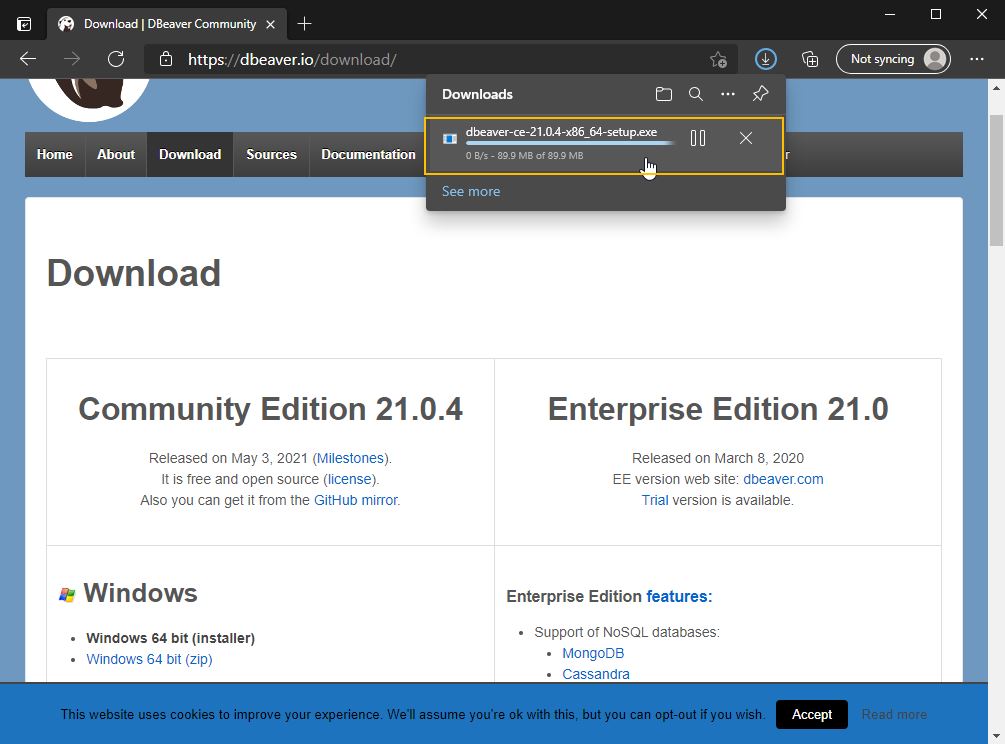
Task: Click the search downloads magnifier icon
Action: [695, 94]
